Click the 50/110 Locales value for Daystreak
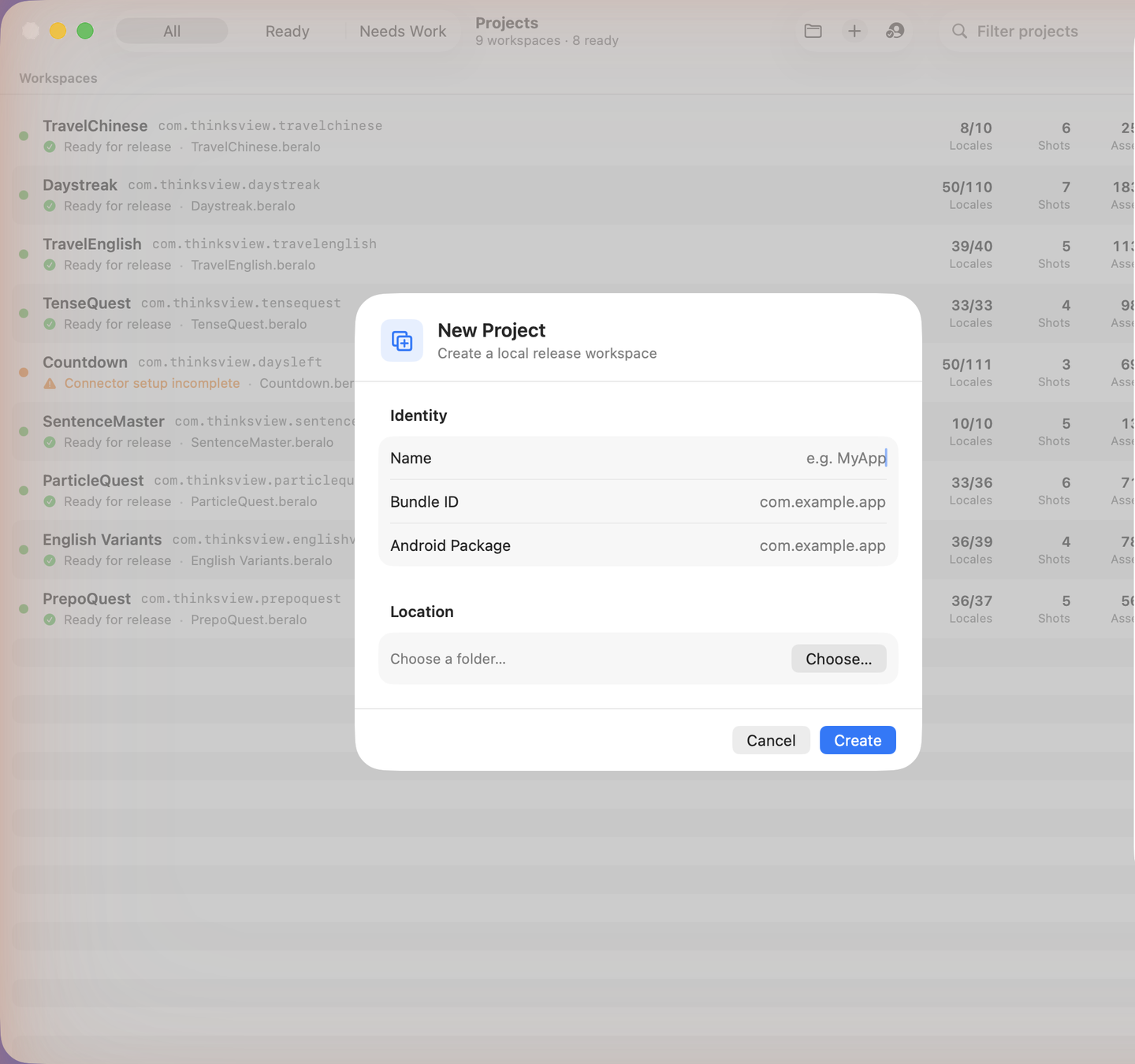The width and height of the screenshot is (1135, 1064). 967,187
